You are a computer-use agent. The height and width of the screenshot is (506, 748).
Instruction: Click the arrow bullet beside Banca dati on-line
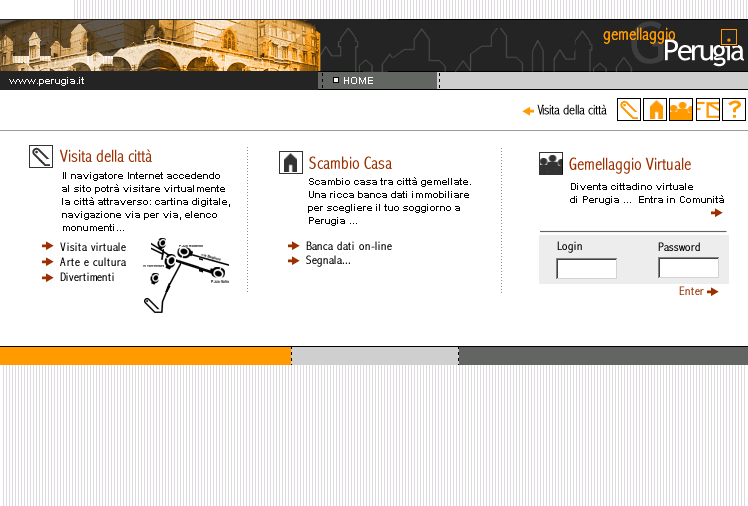click(x=293, y=246)
